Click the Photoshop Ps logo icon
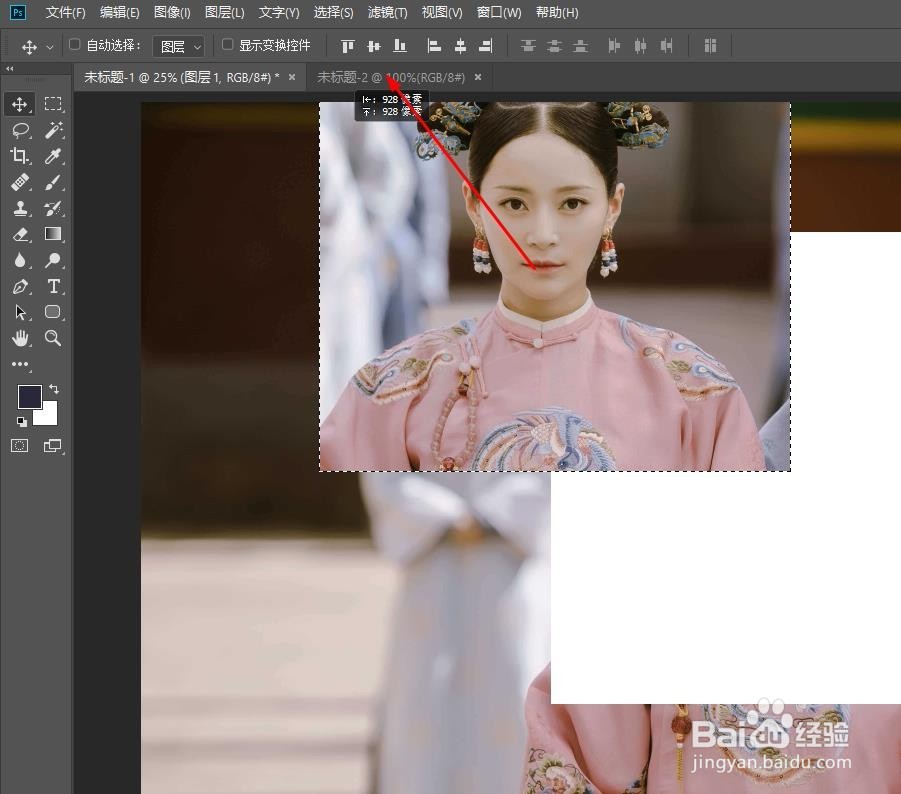Screen dimensions: 901x794 pos(18,12)
